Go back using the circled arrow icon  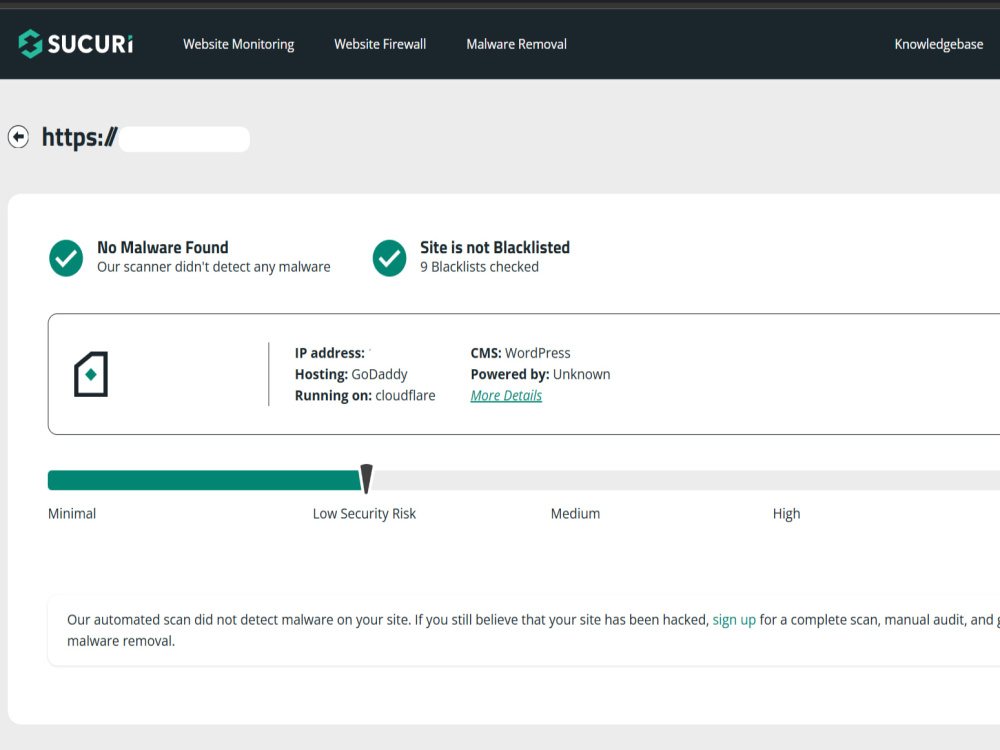click(18, 137)
